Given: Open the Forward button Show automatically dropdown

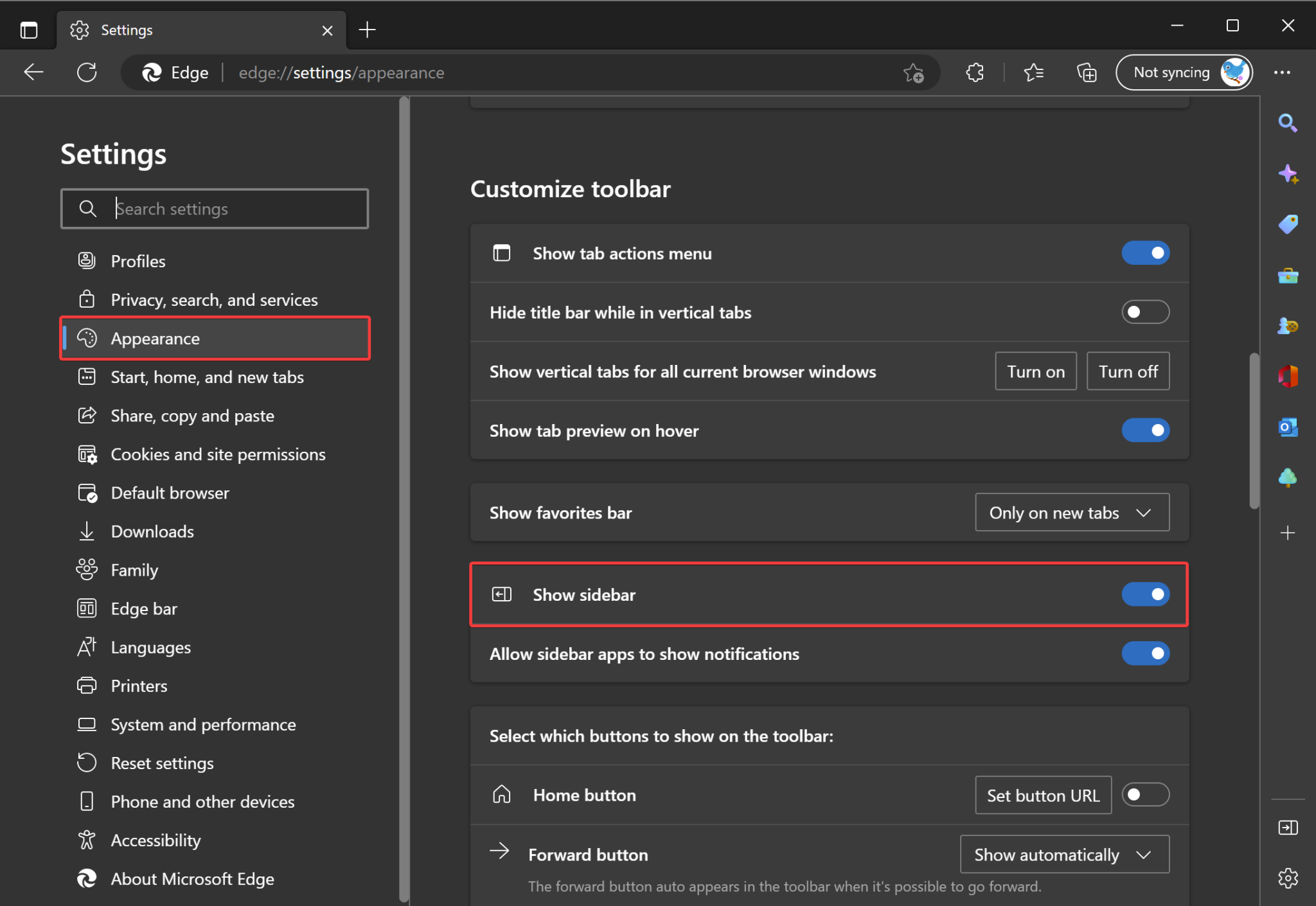Looking at the screenshot, I should tap(1064, 854).
